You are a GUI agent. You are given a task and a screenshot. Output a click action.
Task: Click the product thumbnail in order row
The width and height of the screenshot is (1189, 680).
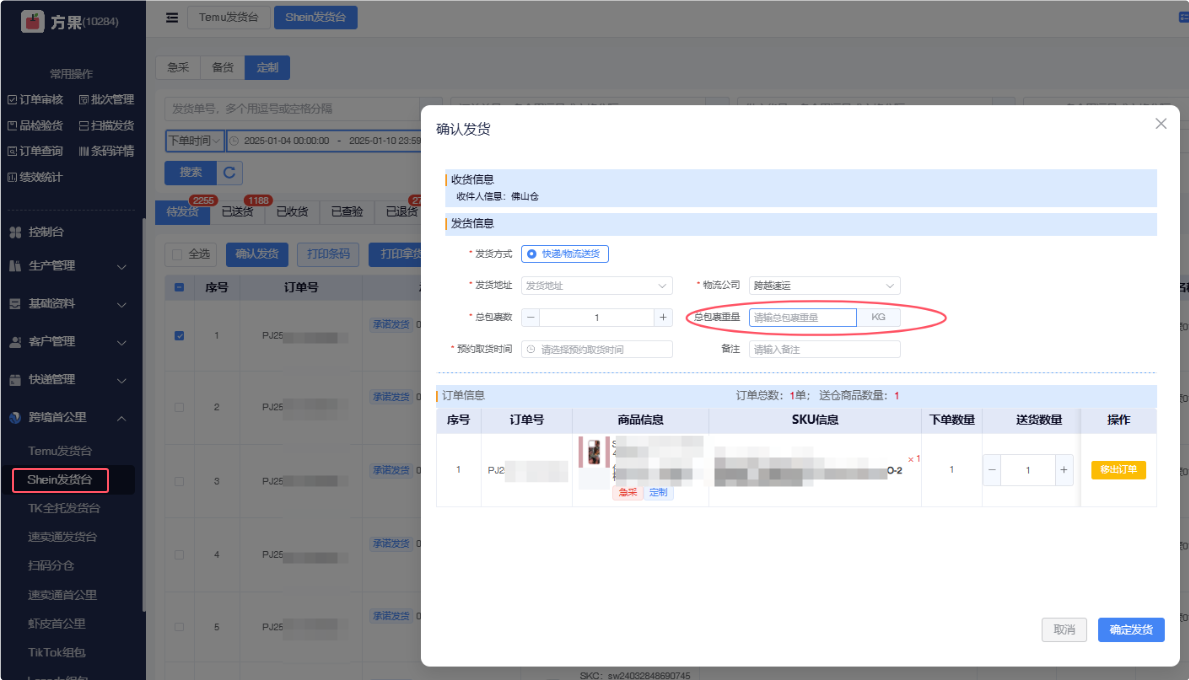point(594,451)
